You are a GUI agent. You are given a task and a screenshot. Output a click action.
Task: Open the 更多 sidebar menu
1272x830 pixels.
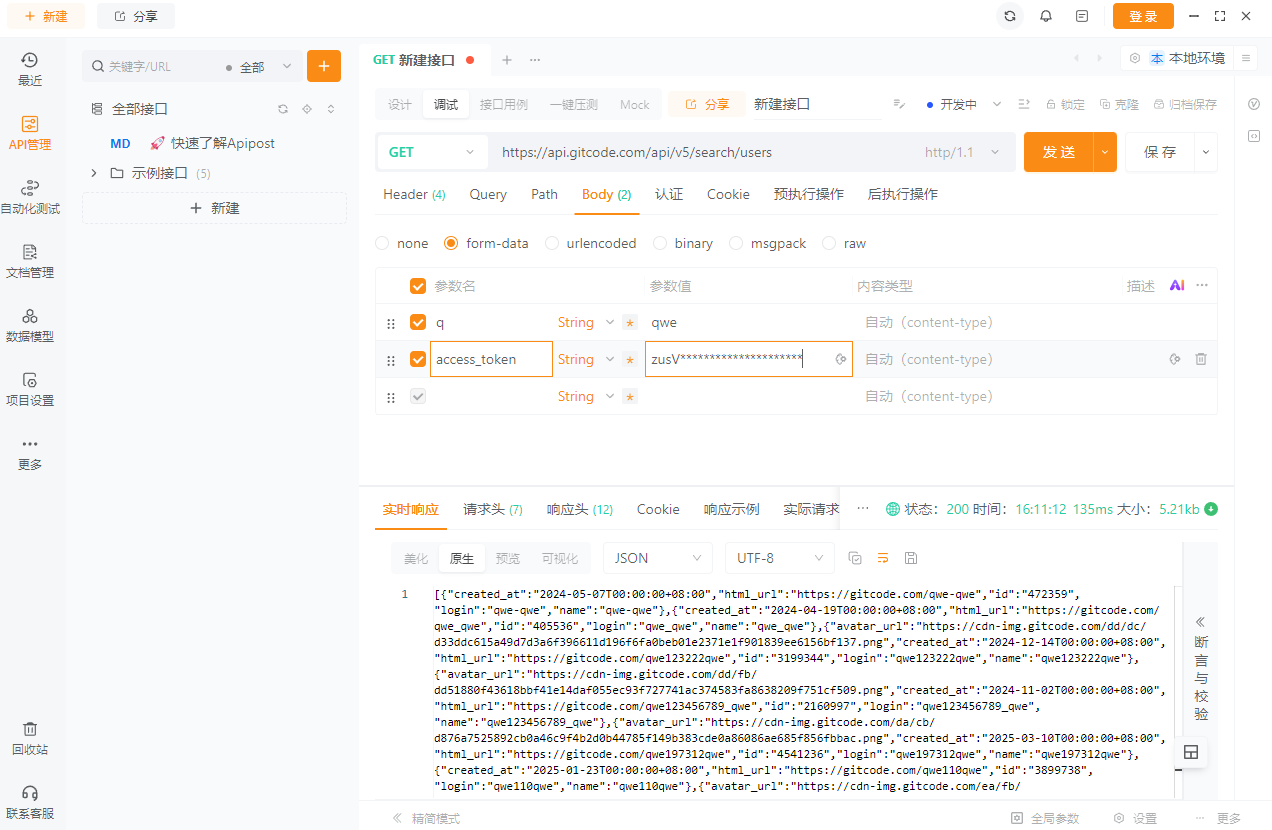[30, 453]
